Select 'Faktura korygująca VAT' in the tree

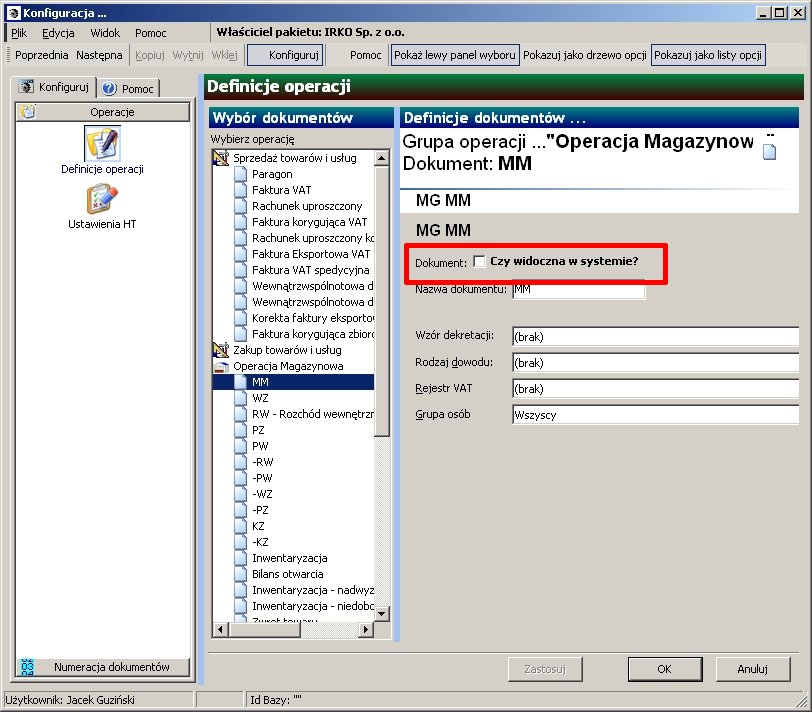[310, 222]
